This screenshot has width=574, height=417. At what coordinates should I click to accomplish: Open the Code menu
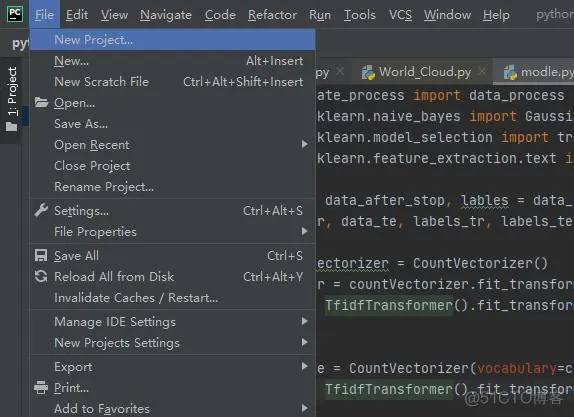(220, 15)
